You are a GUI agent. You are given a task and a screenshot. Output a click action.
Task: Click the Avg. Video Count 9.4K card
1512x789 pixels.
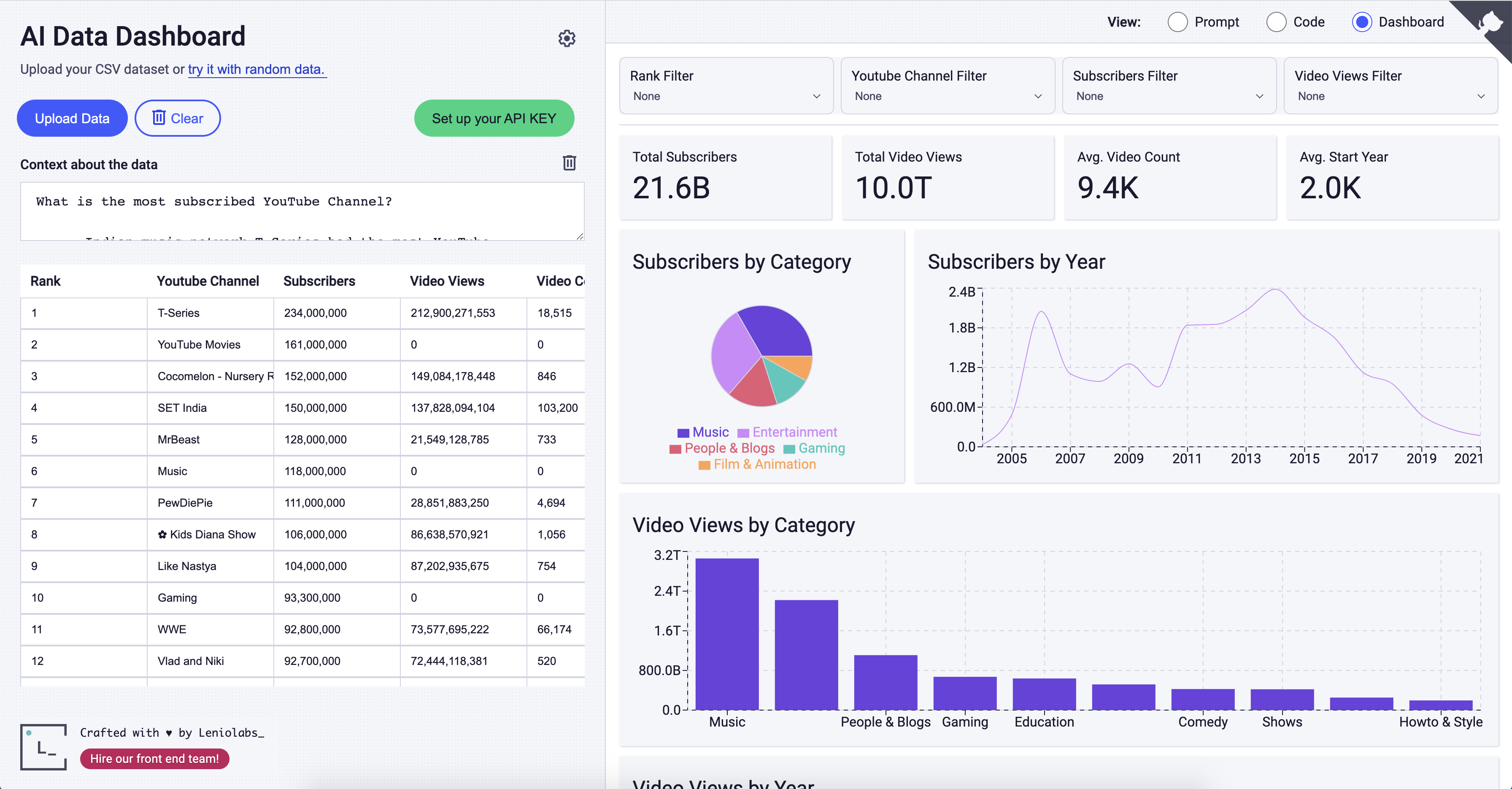pyautogui.click(x=1170, y=177)
